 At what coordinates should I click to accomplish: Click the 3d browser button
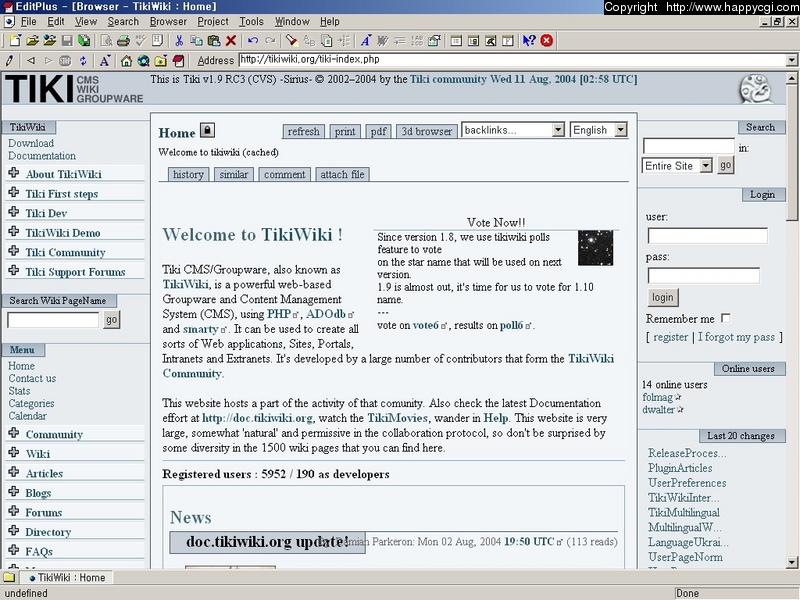tap(427, 132)
